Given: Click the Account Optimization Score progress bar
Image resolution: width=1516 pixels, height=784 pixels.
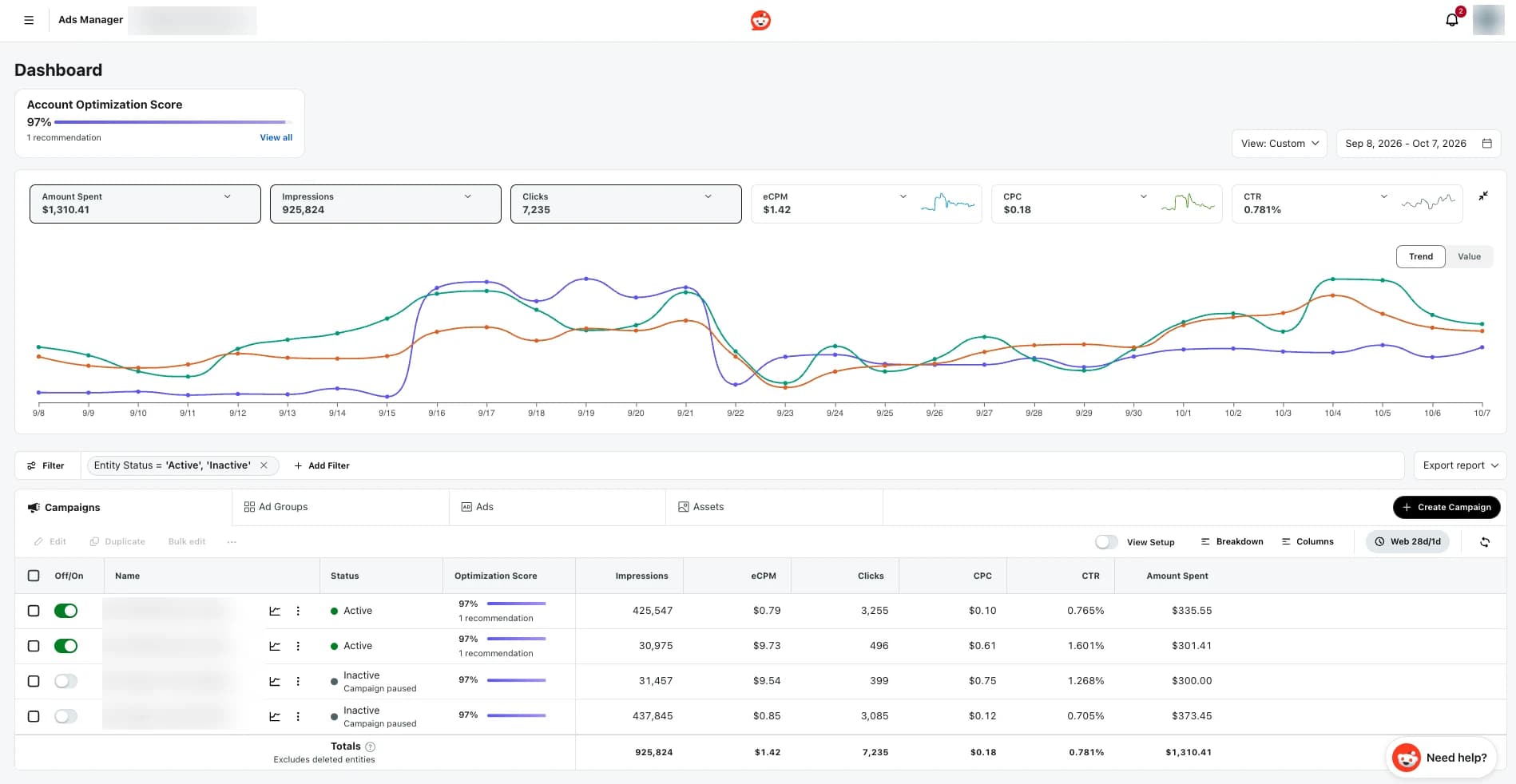Looking at the screenshot, I should [173, 122].
